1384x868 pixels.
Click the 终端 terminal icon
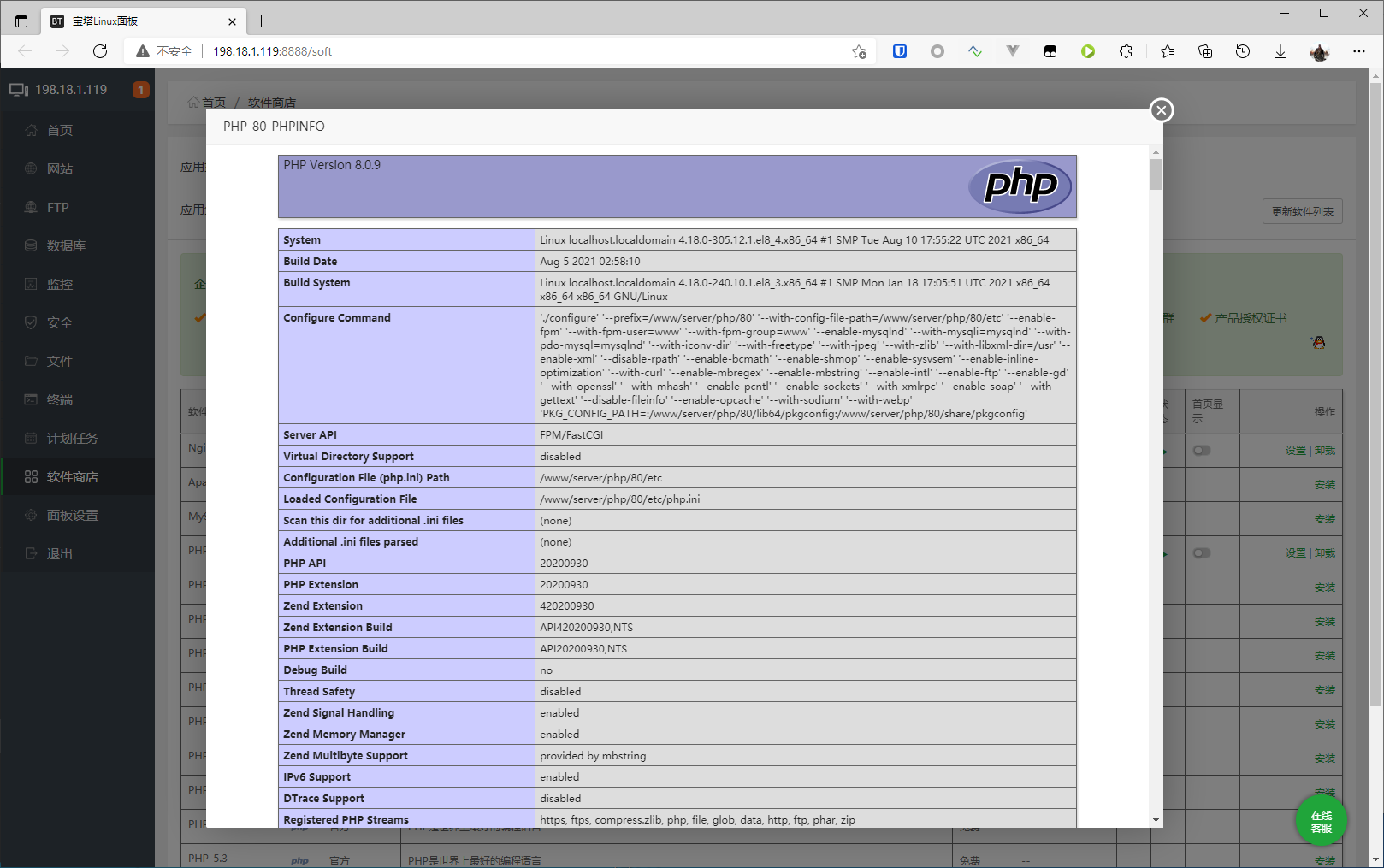31,399
